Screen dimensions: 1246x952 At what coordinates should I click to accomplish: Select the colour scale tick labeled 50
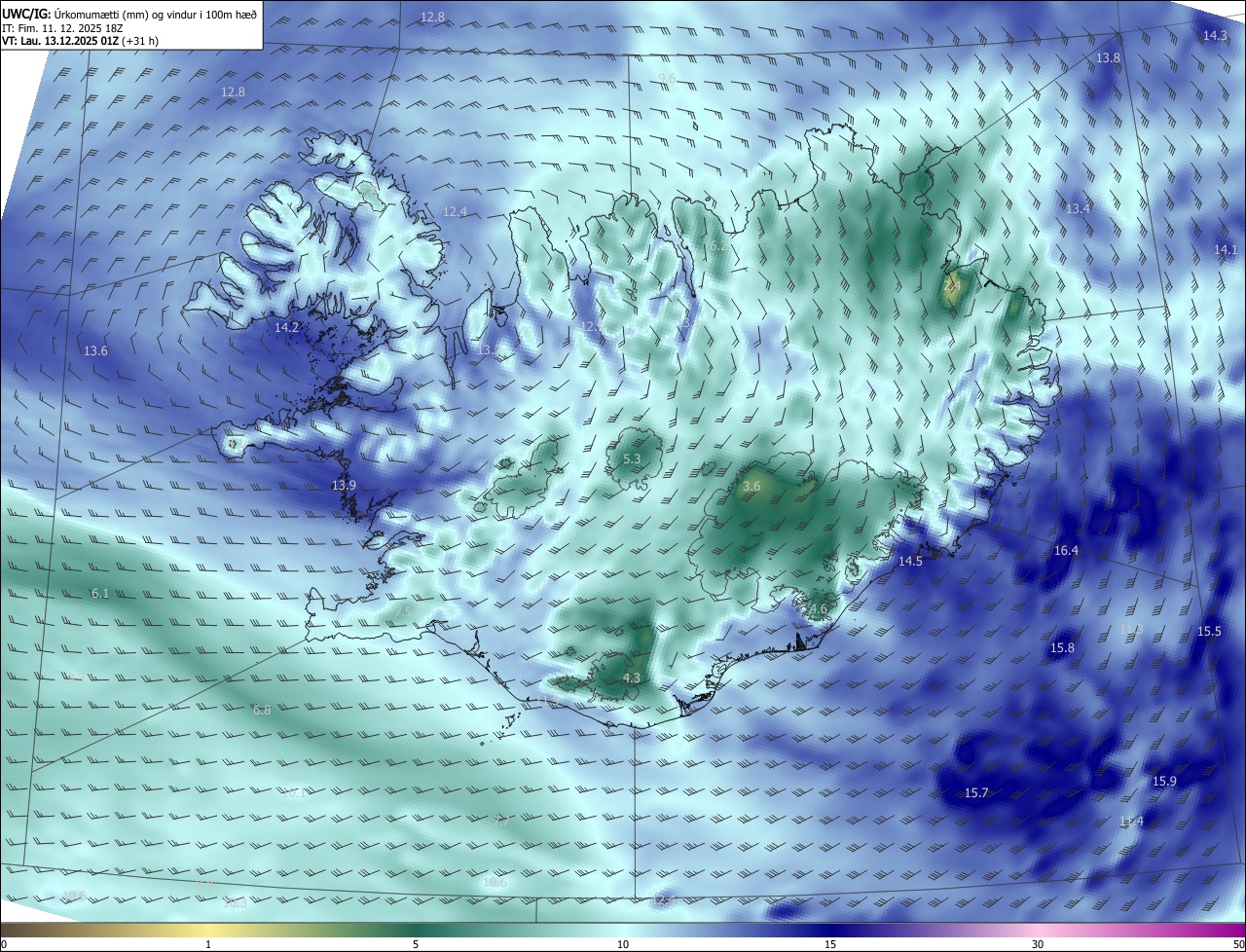[1238, 944]
